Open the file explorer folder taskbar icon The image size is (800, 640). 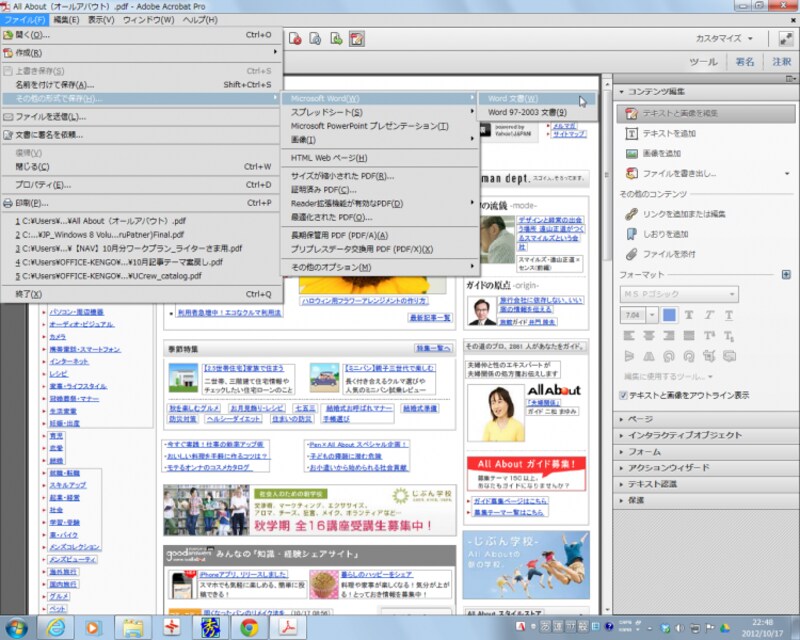tap(133, 627)
